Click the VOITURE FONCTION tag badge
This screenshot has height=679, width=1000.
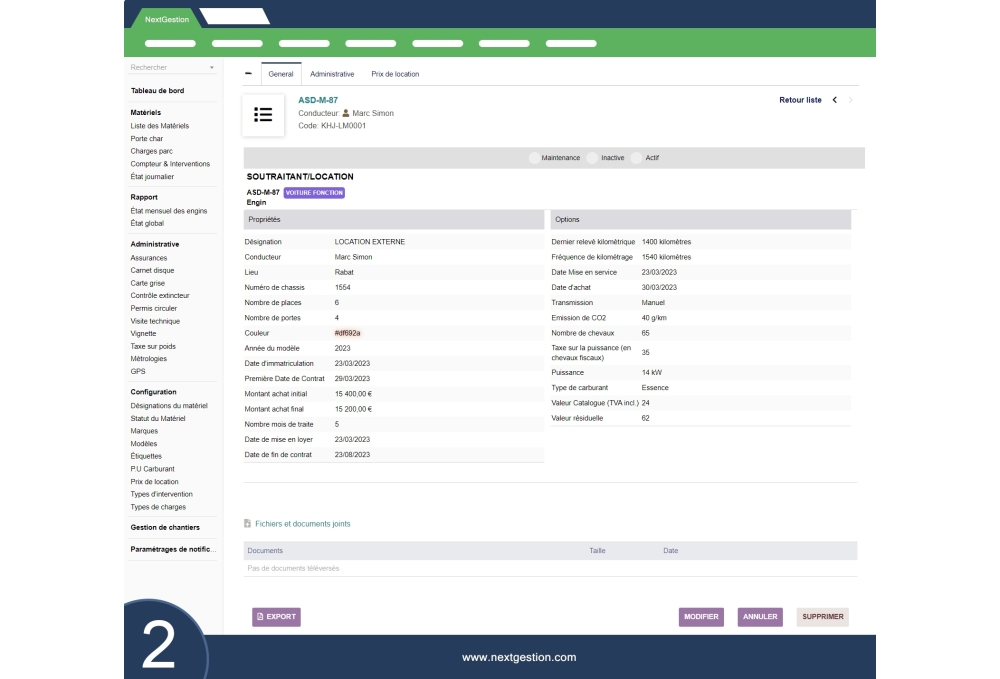tap(314, 193)
